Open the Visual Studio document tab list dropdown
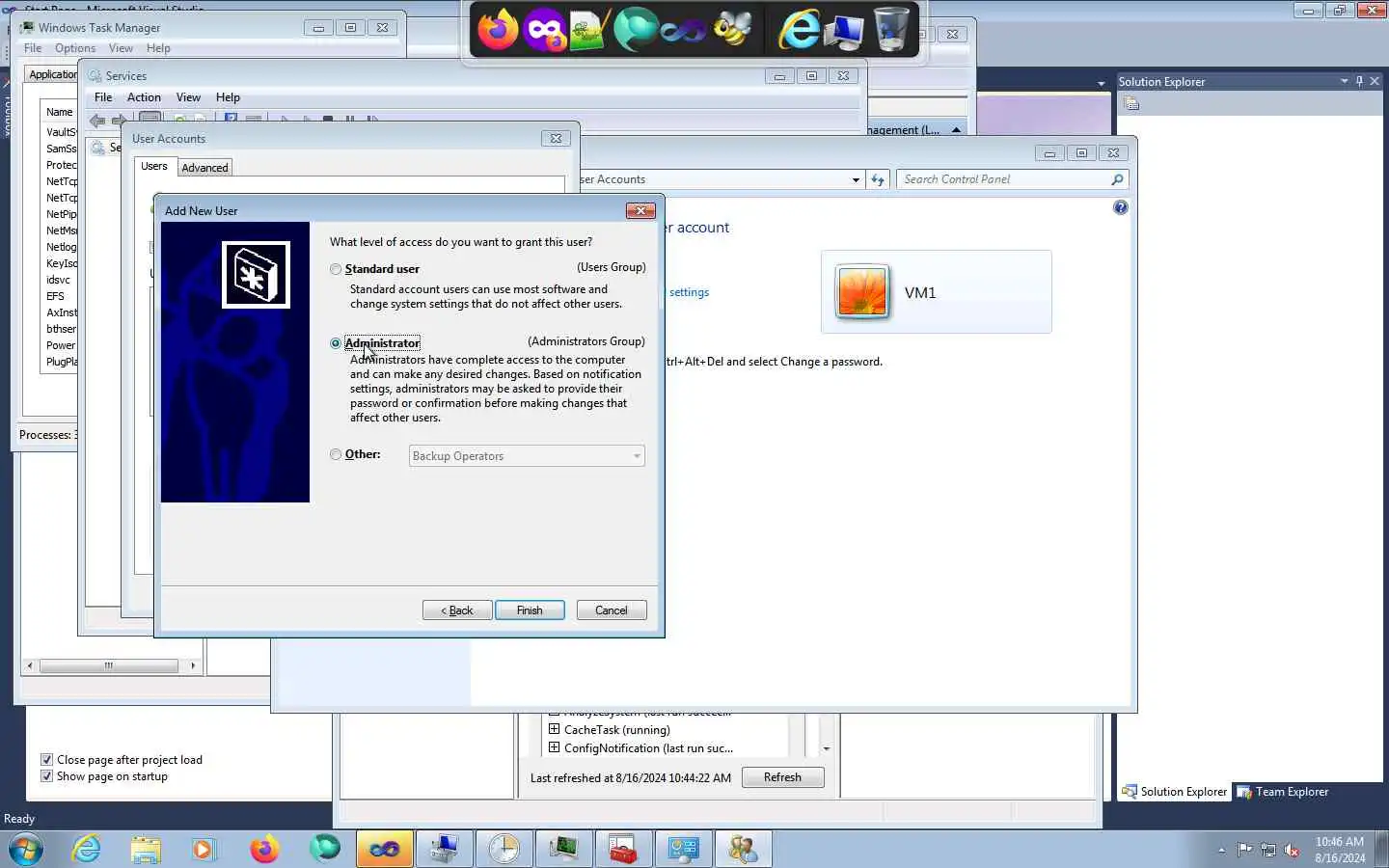This screenshot has width=1389, height=868. coord(1101,83)
